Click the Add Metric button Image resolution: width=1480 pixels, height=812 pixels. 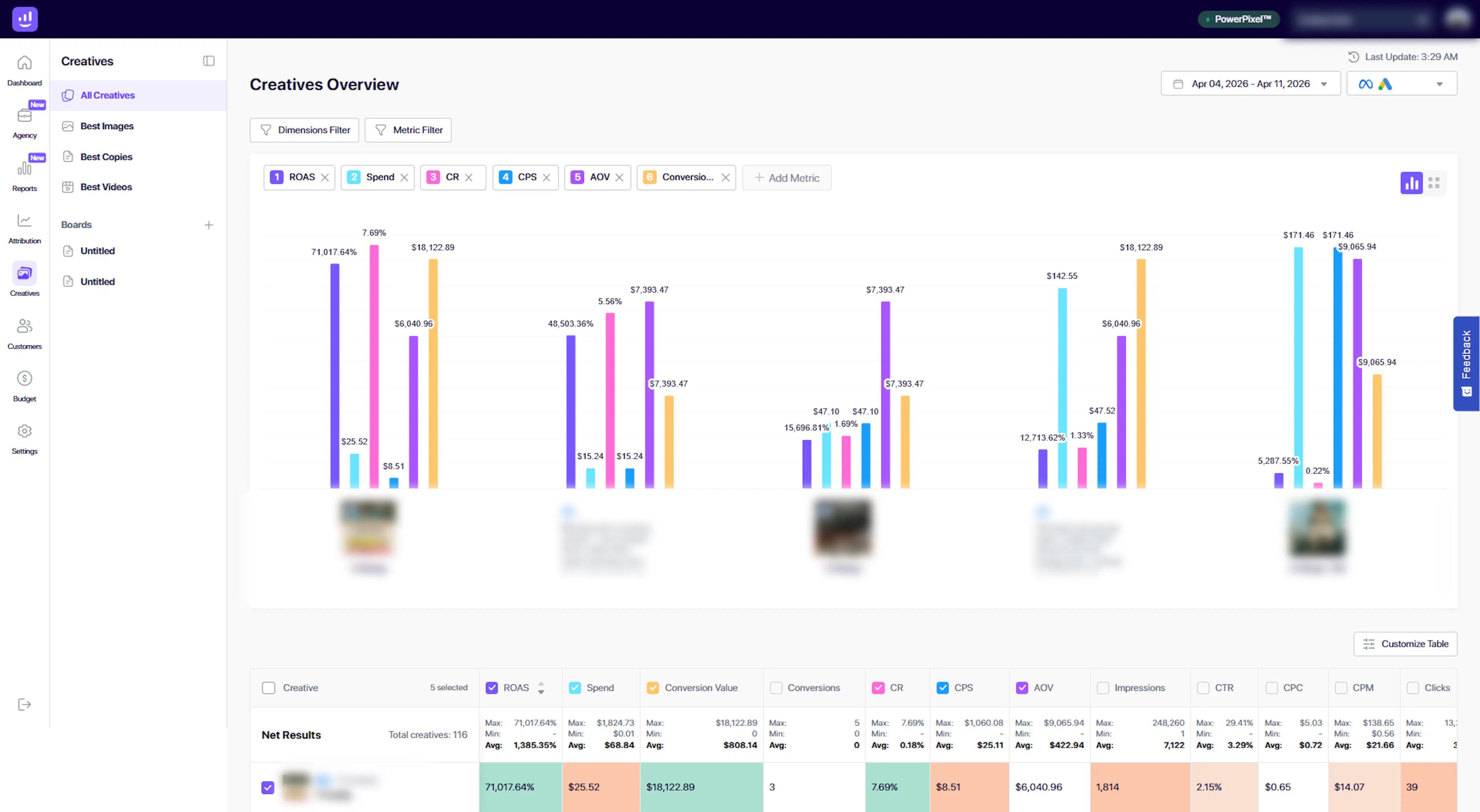coord(787,178)
